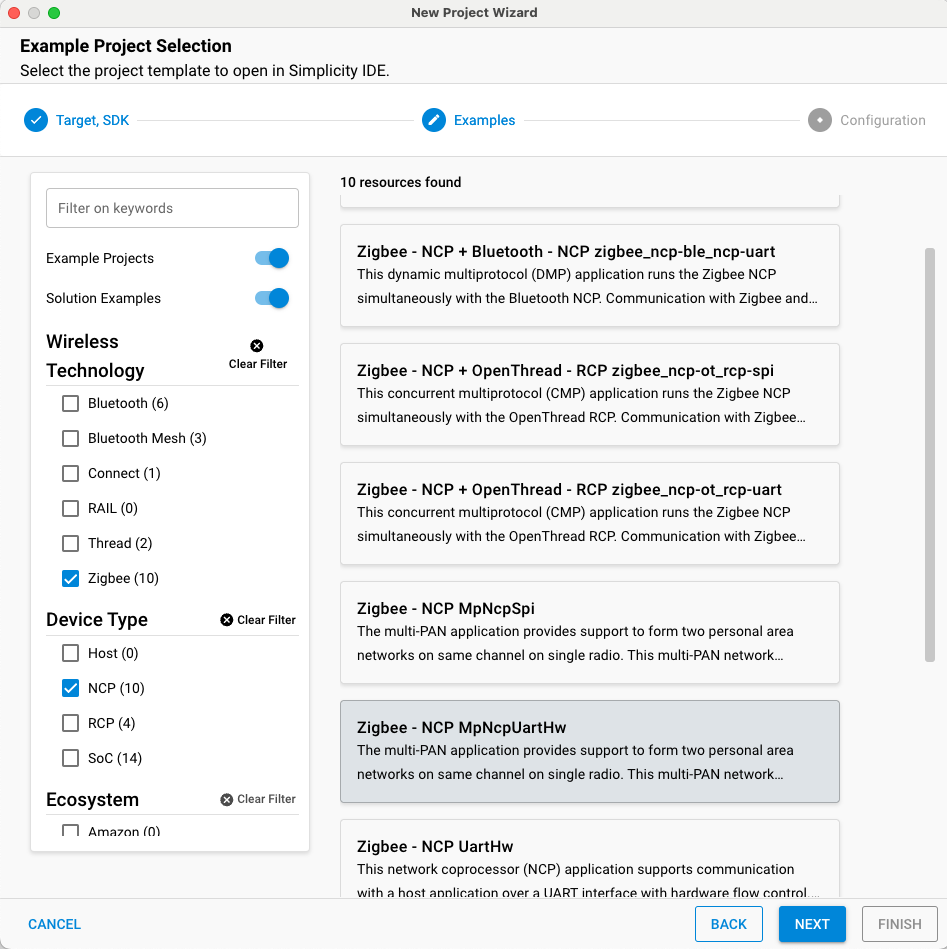Cancel the New Project Wizard
The height and width of the screenshot is (949, 947).
[55, 924]
